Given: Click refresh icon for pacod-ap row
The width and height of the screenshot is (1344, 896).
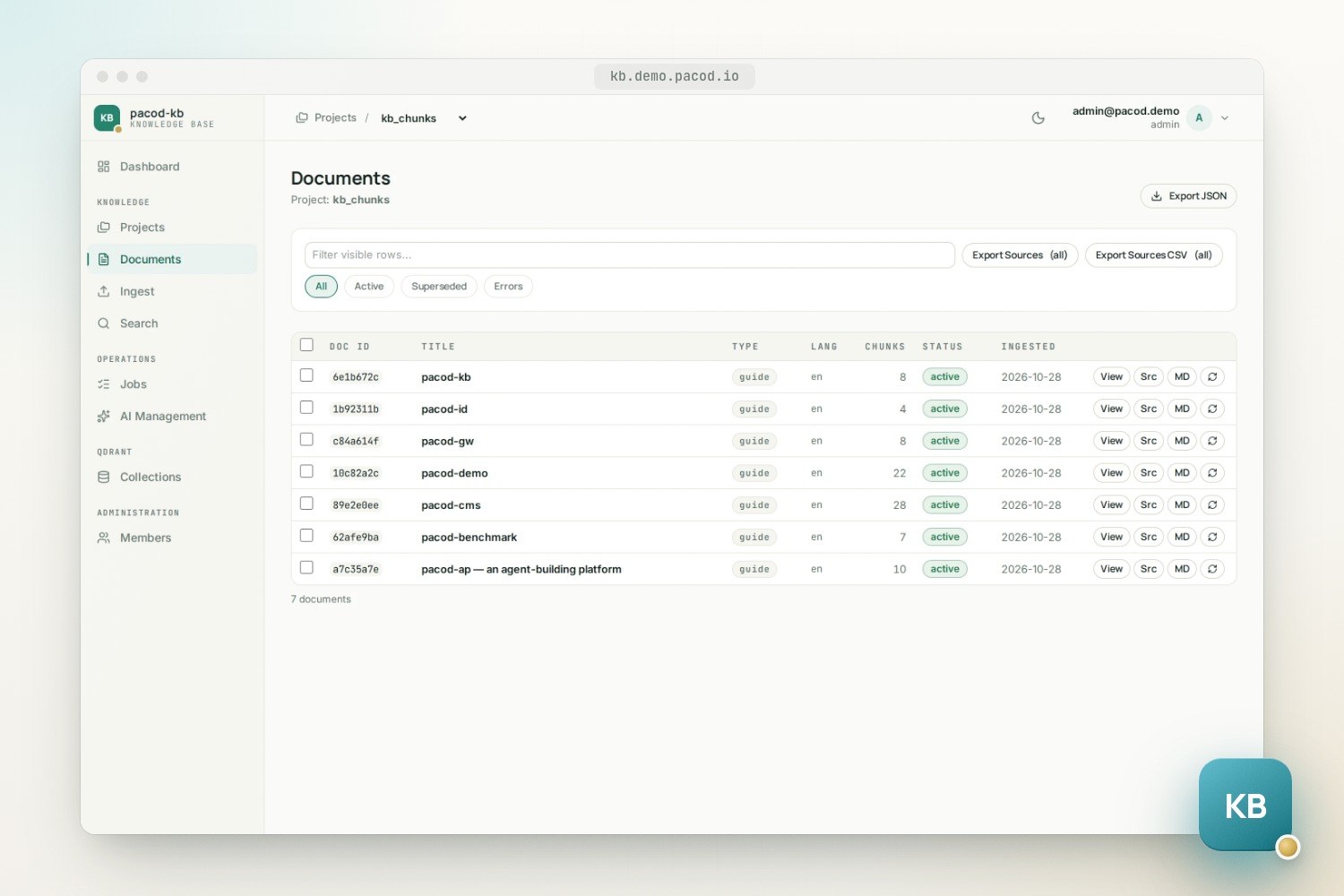Looking at the screenshot, I should 1212,569.
